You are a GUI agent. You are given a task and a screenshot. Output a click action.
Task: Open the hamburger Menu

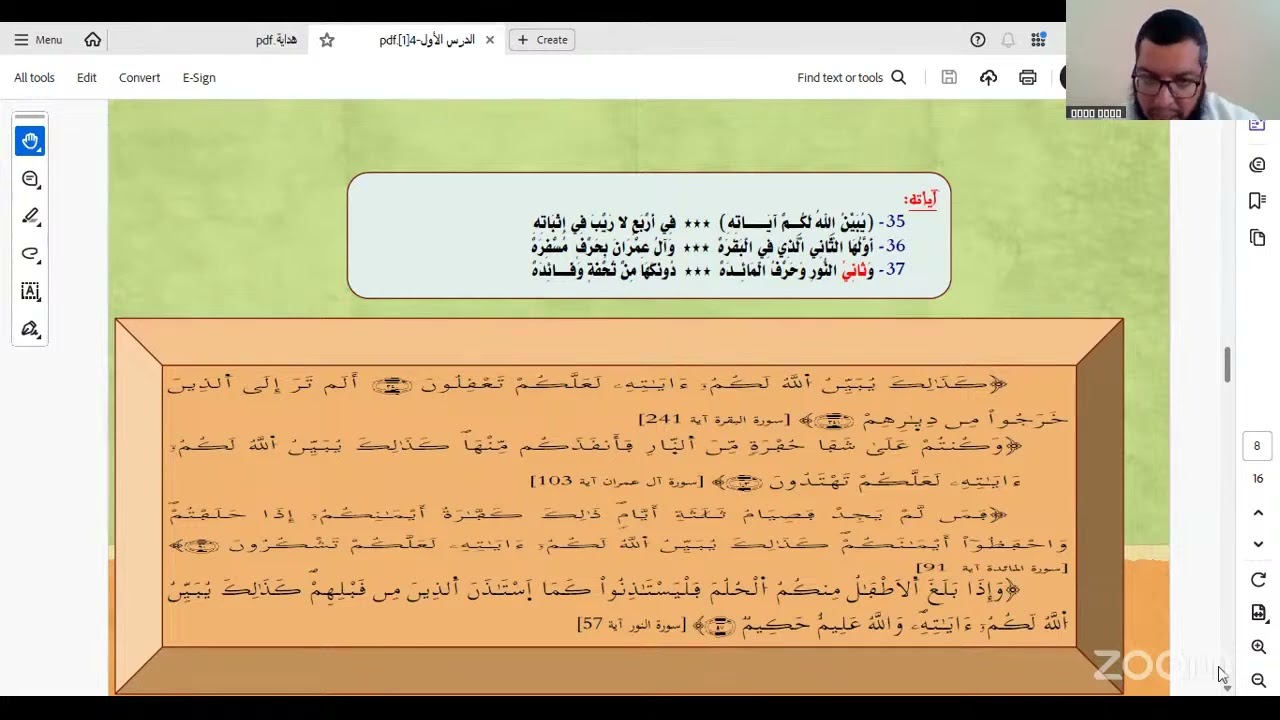(38, 40)
